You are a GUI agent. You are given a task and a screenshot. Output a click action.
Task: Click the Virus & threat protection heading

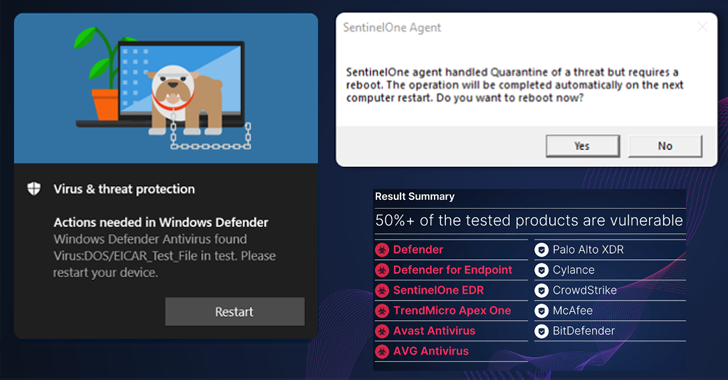[x=124, y=189]
